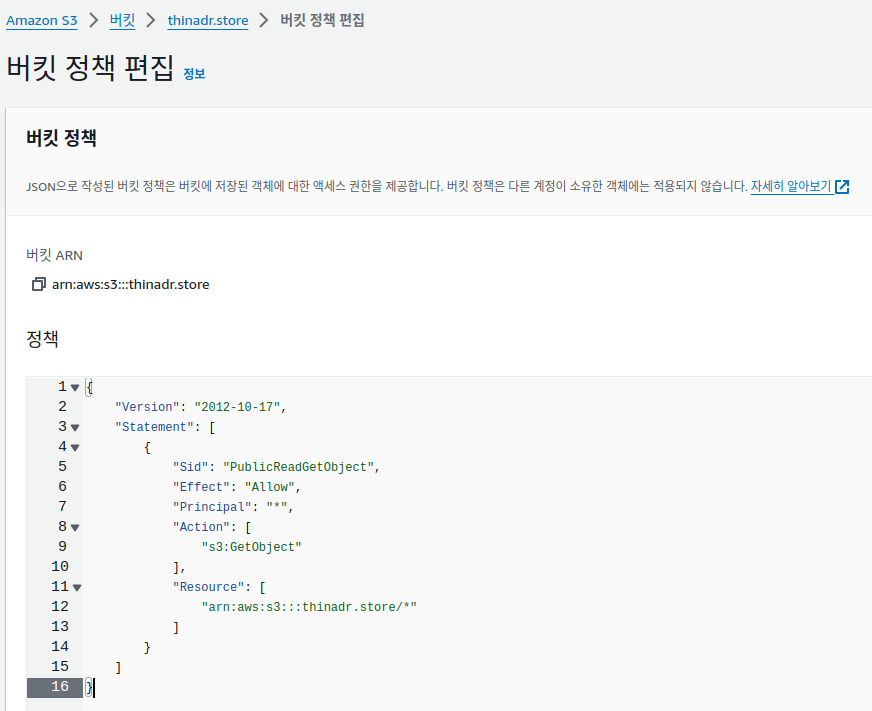Place cursor on "2012-10-17" version value
The image size is (872, 711).
coord(237,407)
